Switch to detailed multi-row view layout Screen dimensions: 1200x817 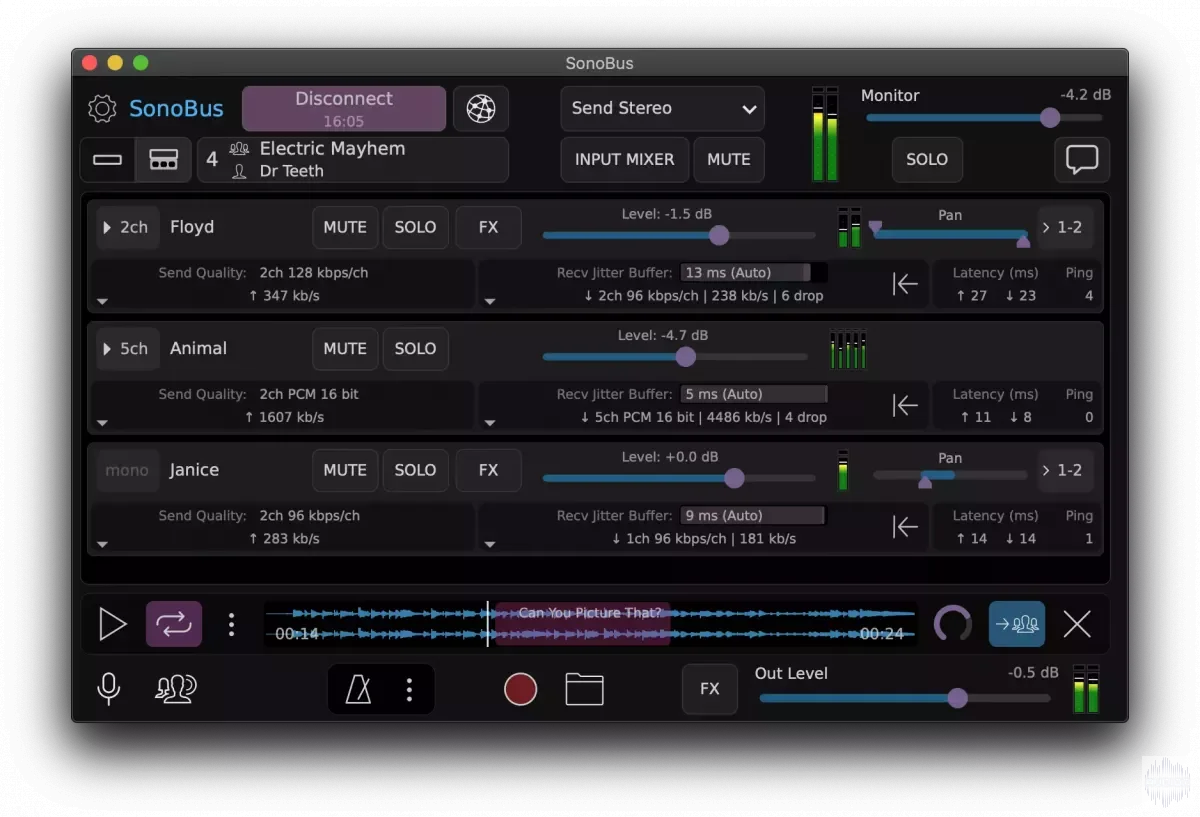point(164,160)
